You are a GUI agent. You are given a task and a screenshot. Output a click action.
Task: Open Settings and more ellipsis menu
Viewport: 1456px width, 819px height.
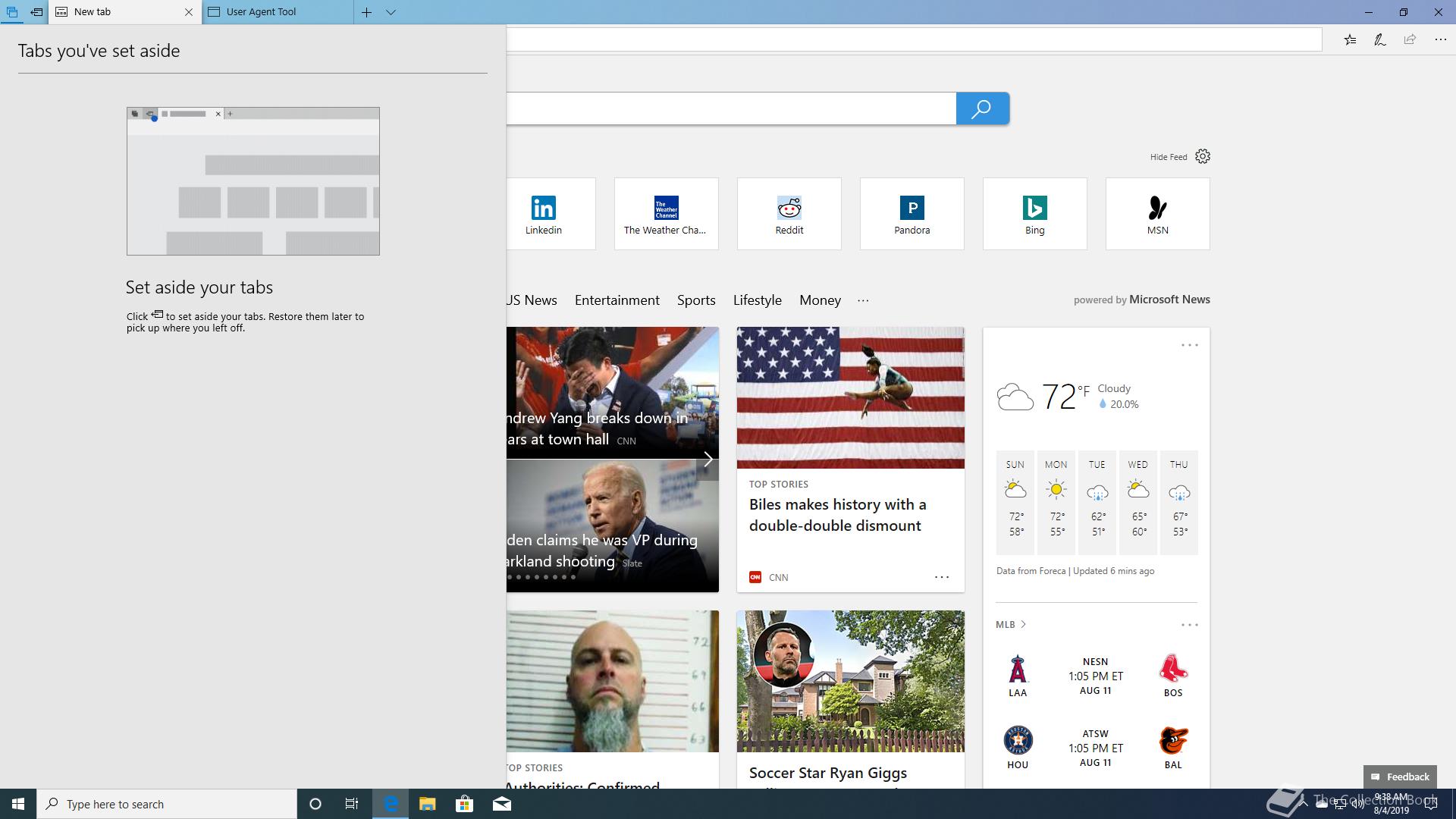[1440, 39]
